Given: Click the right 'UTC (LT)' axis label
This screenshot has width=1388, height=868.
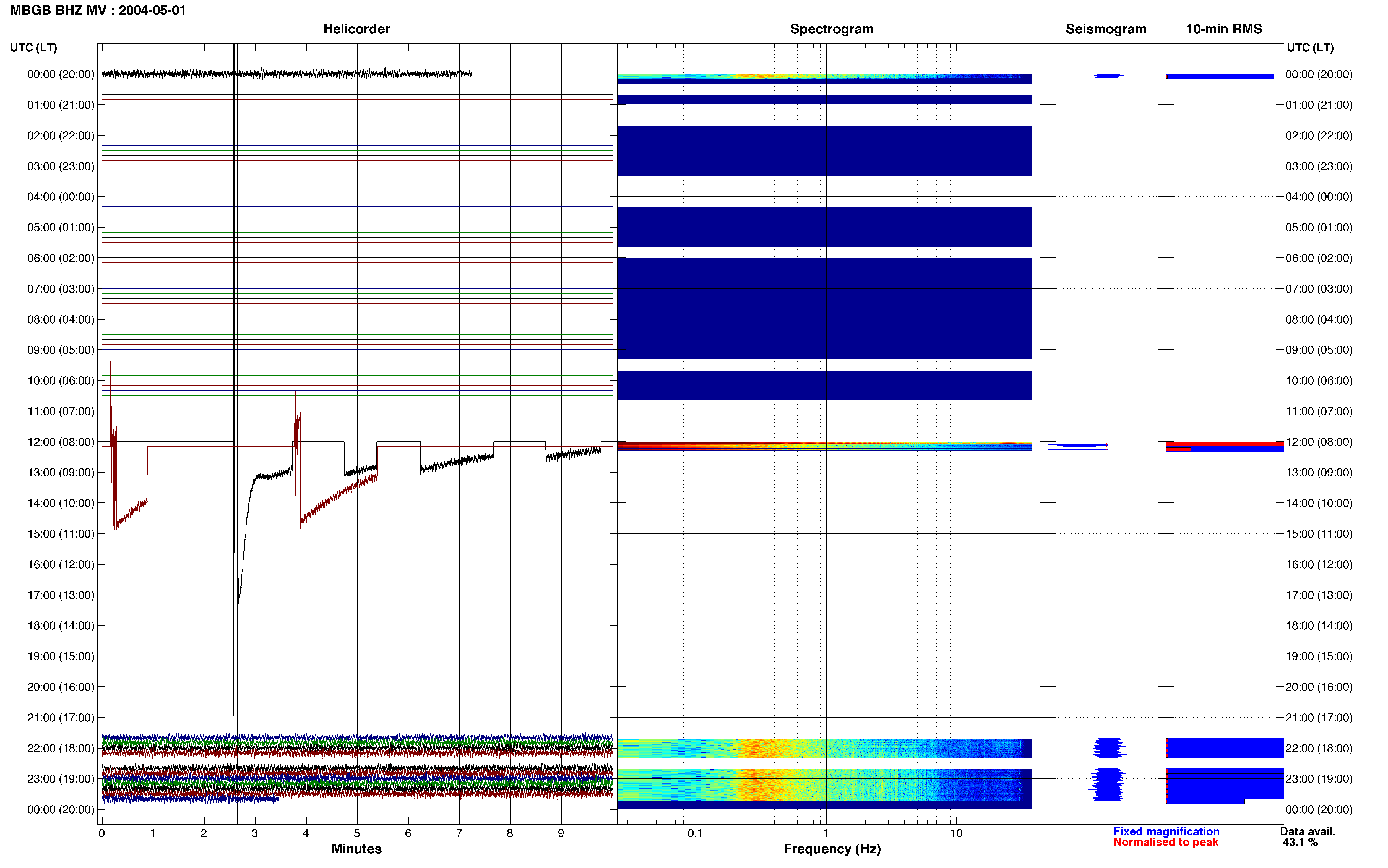Looking at the screenshot, I should click(x=1310, y=48).
